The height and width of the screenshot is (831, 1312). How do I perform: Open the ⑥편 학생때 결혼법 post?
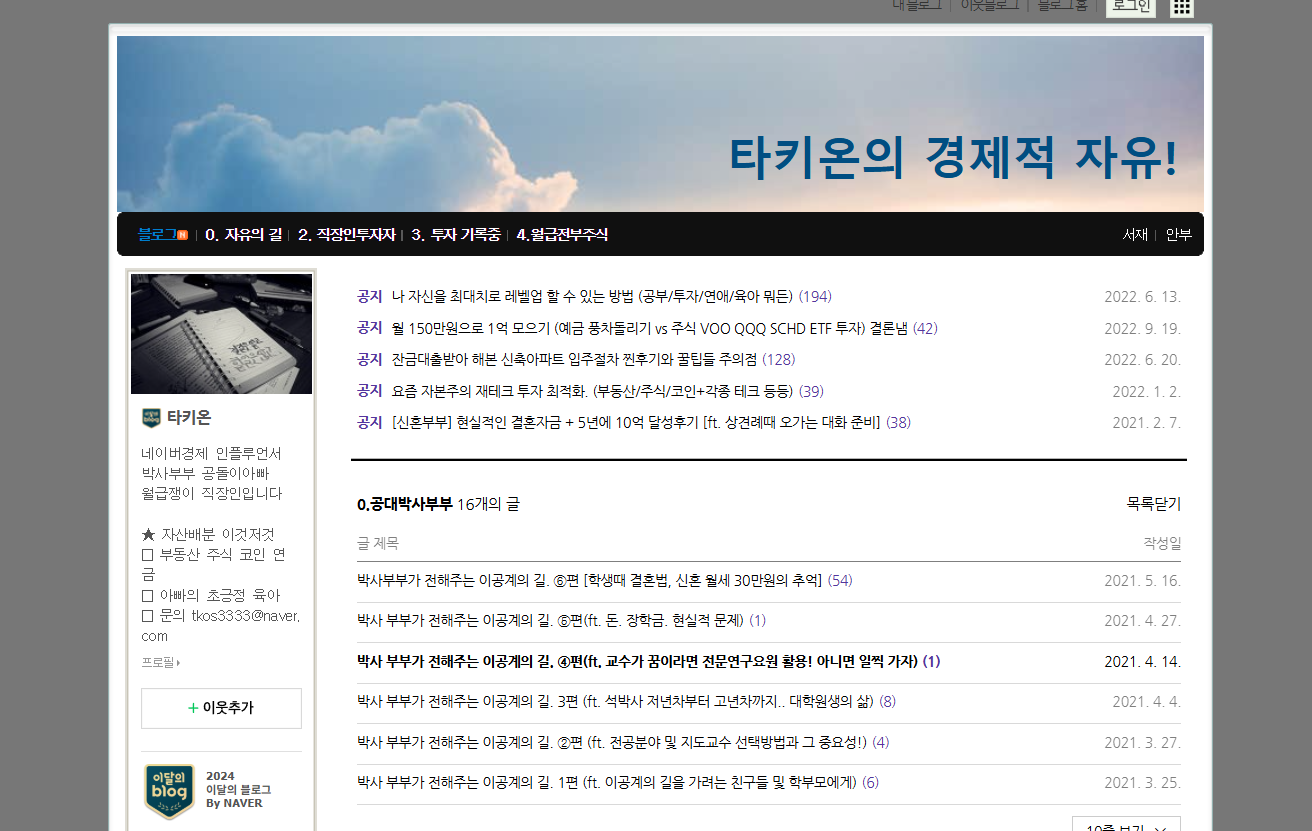590,581
